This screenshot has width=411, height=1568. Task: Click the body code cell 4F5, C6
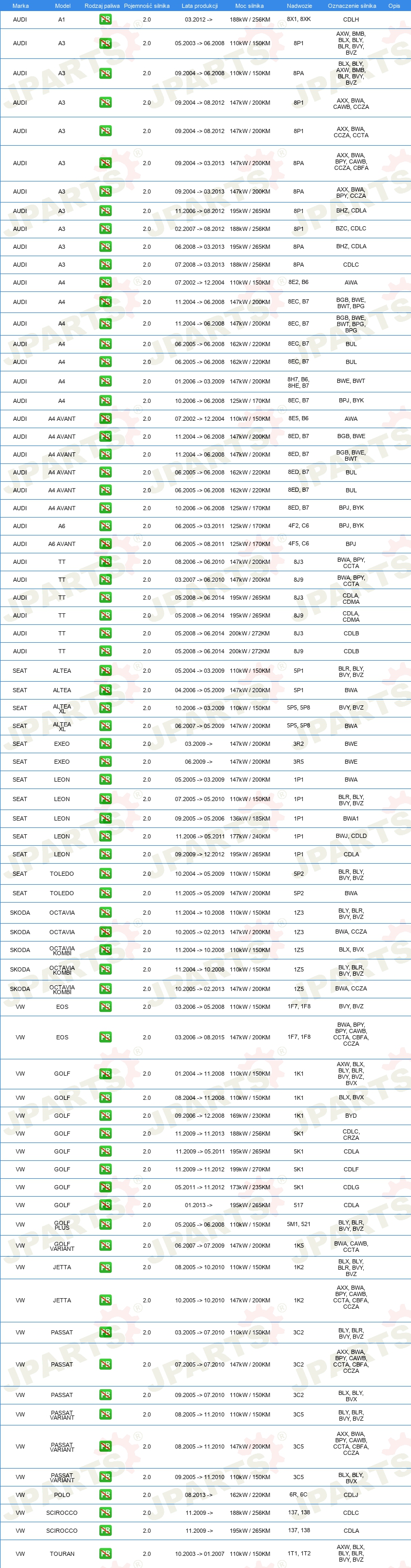pos(299,543)
